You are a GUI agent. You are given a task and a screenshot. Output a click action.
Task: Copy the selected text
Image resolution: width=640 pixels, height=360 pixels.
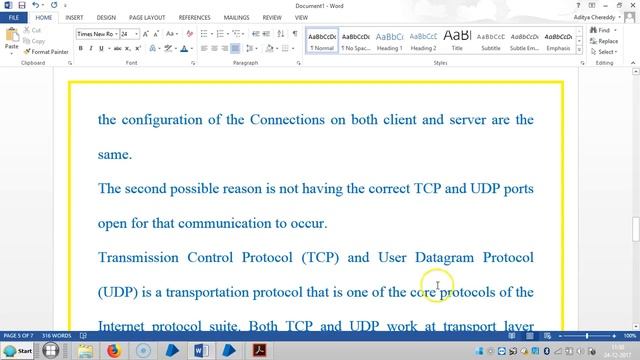(x=34, y=41)
